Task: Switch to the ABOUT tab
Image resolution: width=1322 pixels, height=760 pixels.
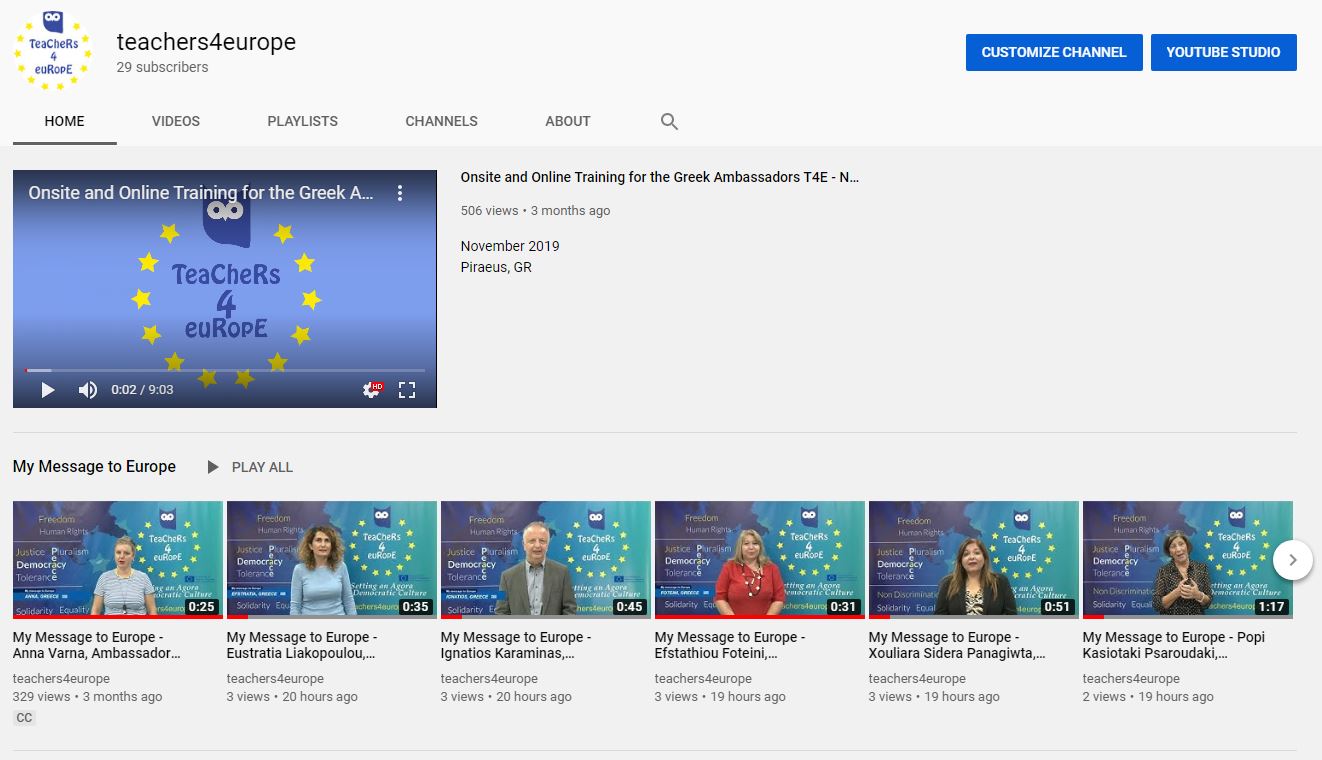Action: click(568, 121)
